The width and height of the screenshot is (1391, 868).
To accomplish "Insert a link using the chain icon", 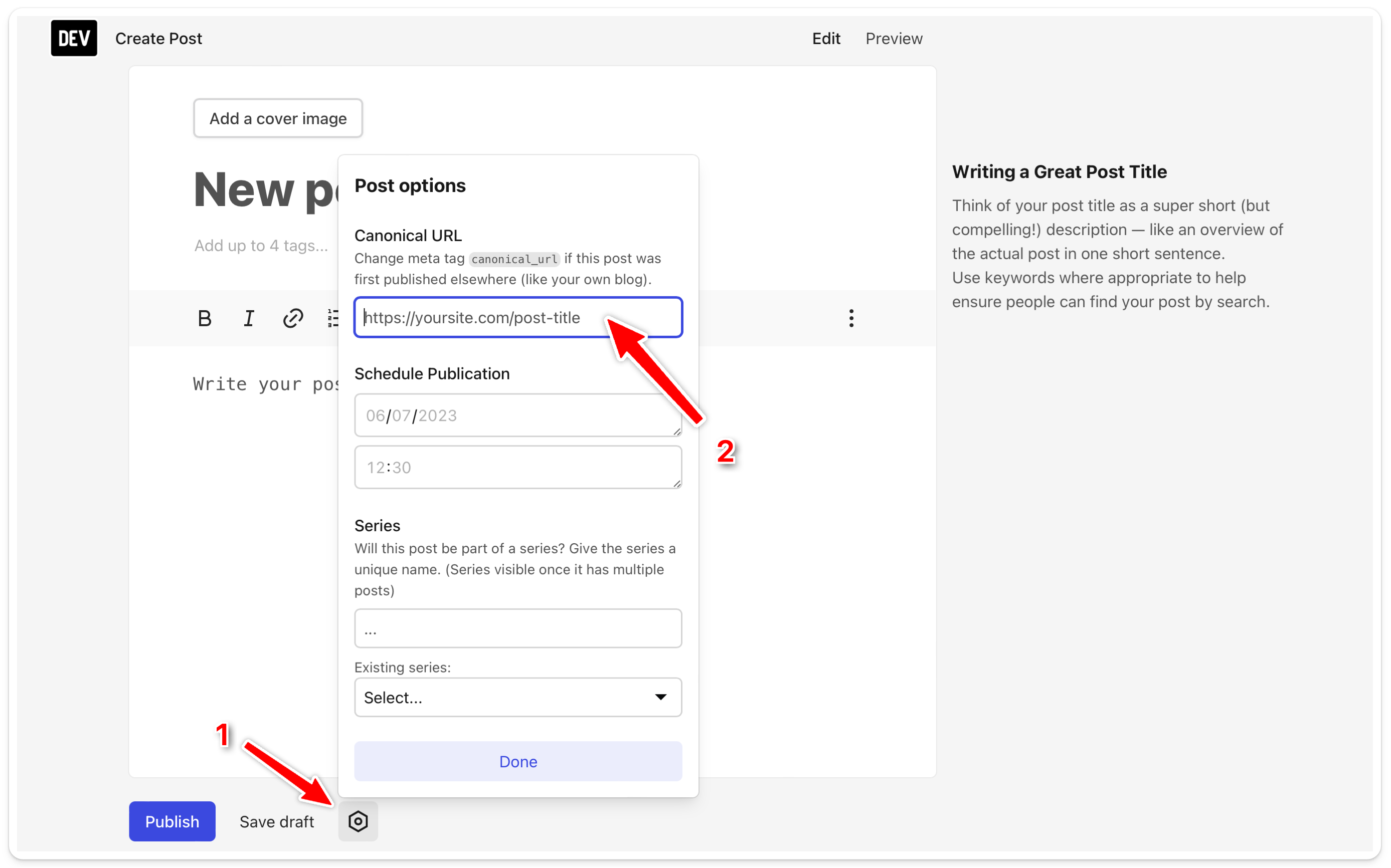I will pos(293,318).
